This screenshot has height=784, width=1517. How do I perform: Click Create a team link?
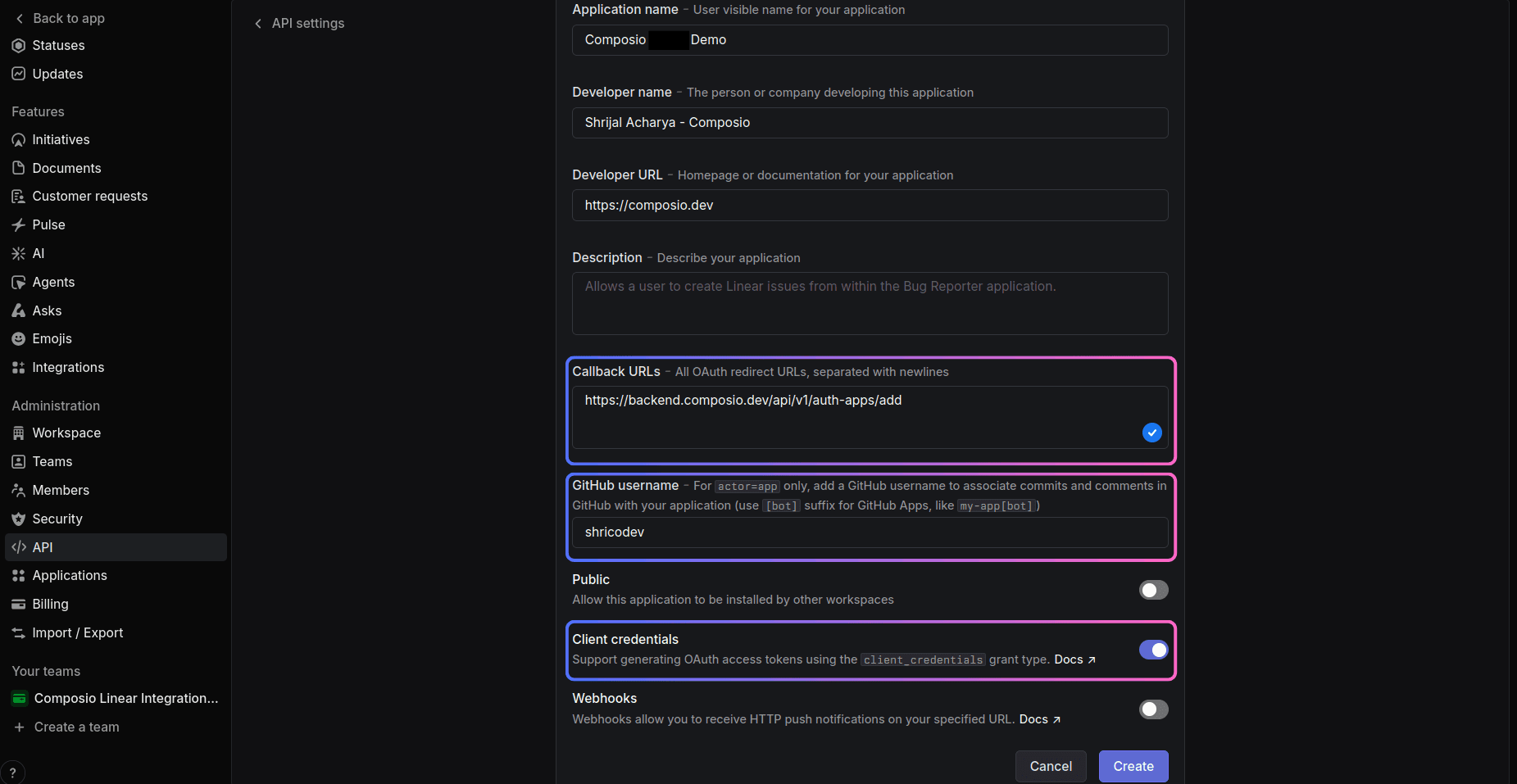click(77, 727)
